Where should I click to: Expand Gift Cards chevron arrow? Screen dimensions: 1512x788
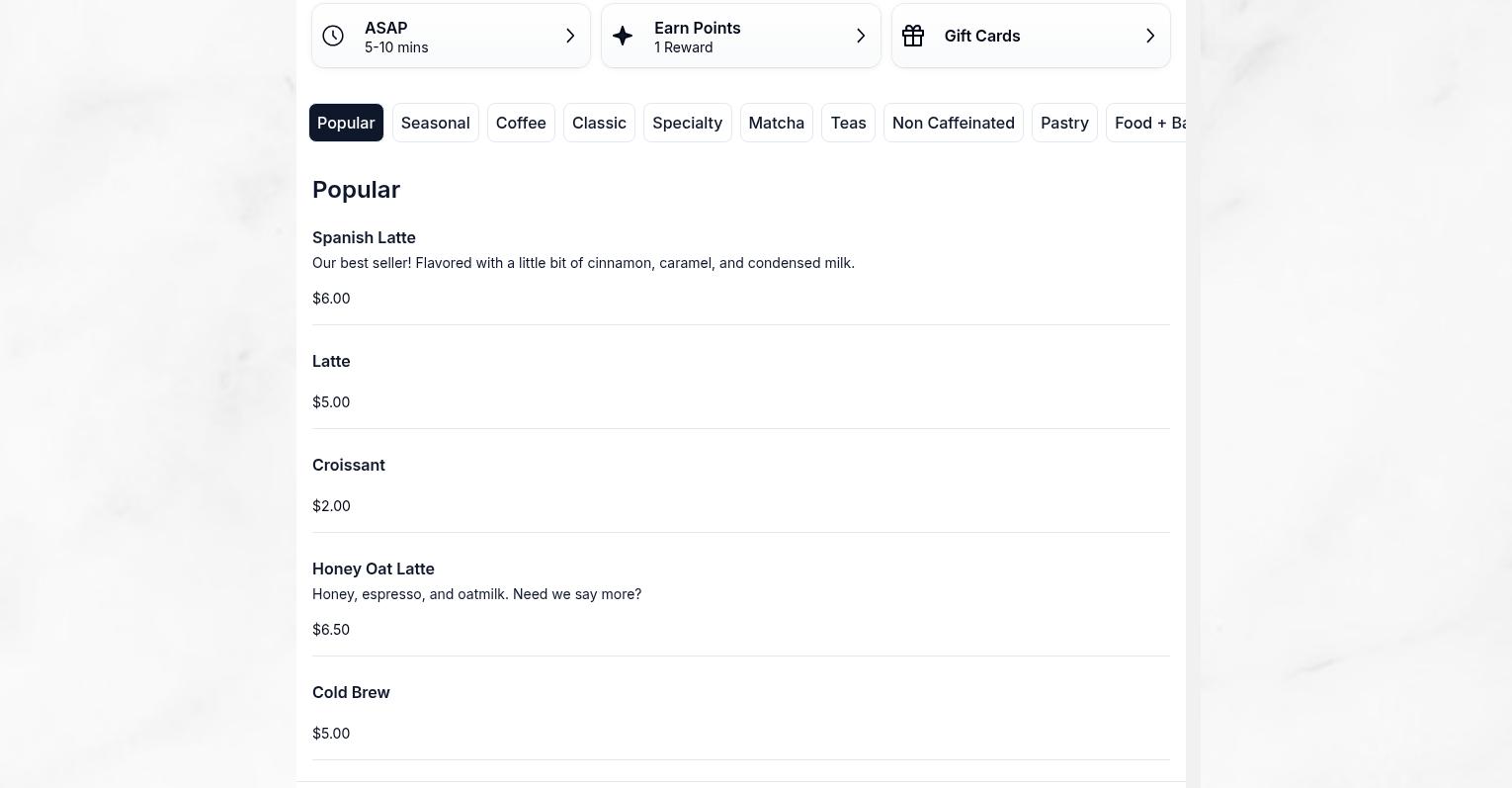pyautogui.click(x=1150, y=36)
